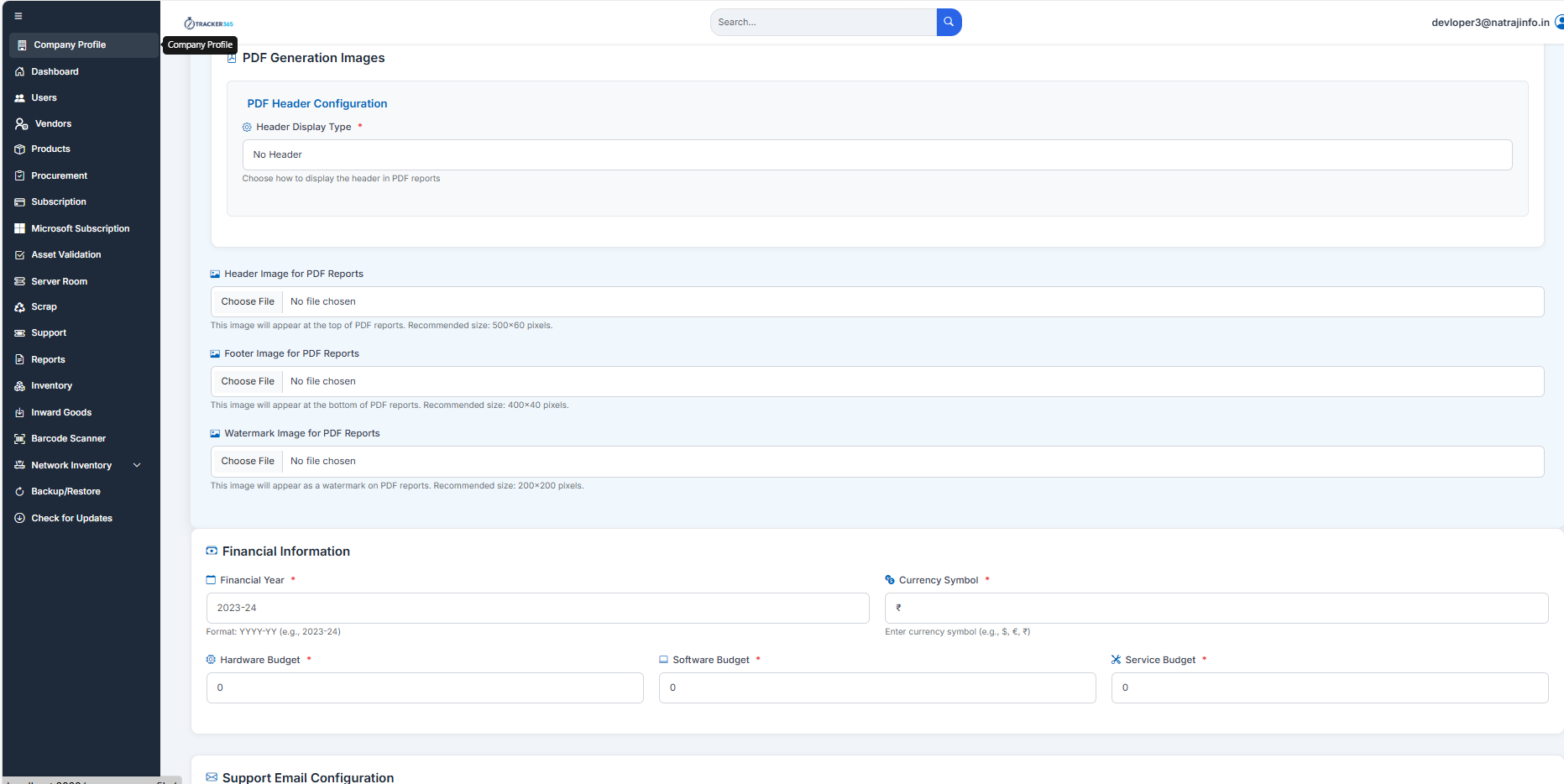The height and width of the screenshot is (784, 1564).
Task: Open Server Room in sidebar
Action: [x=59, y=281]
